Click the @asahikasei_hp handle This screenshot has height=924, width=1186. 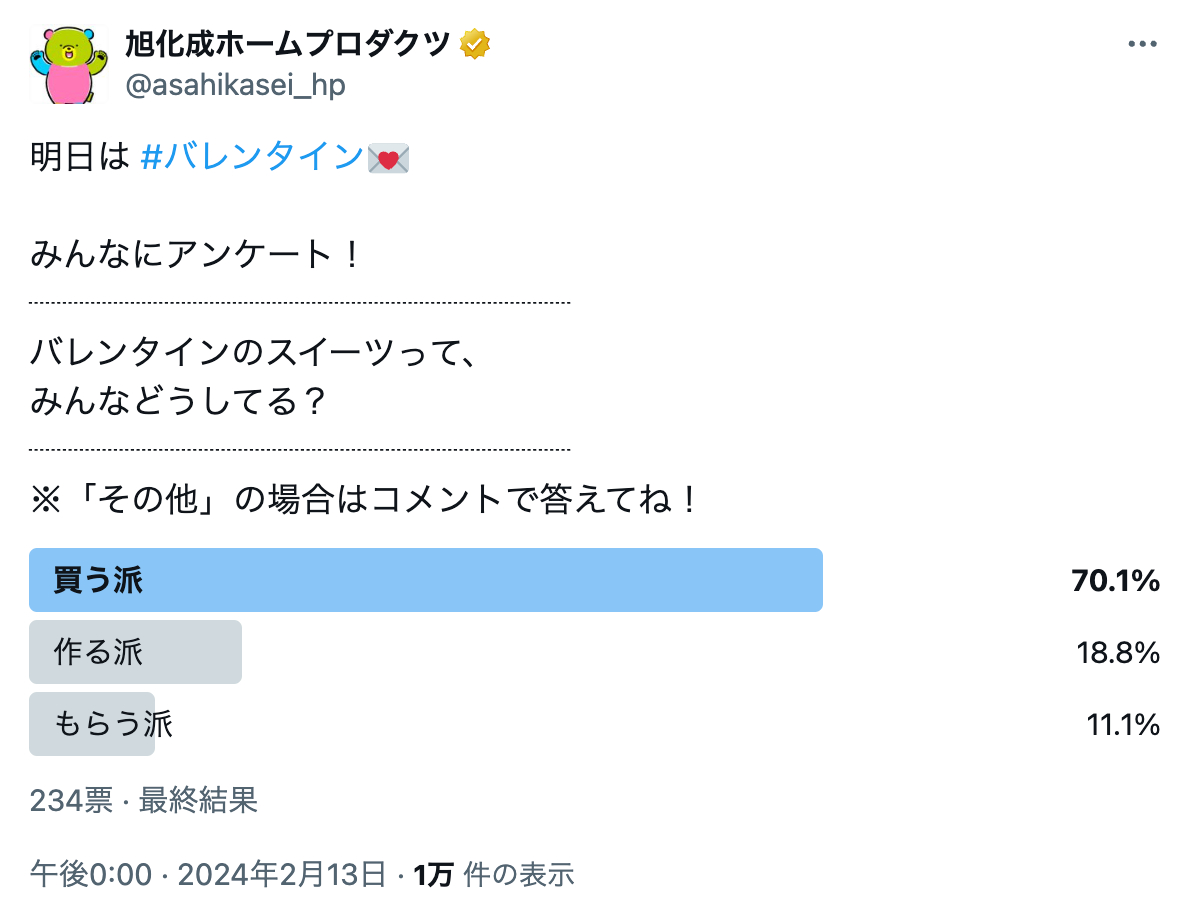click(x=235, y=86)
